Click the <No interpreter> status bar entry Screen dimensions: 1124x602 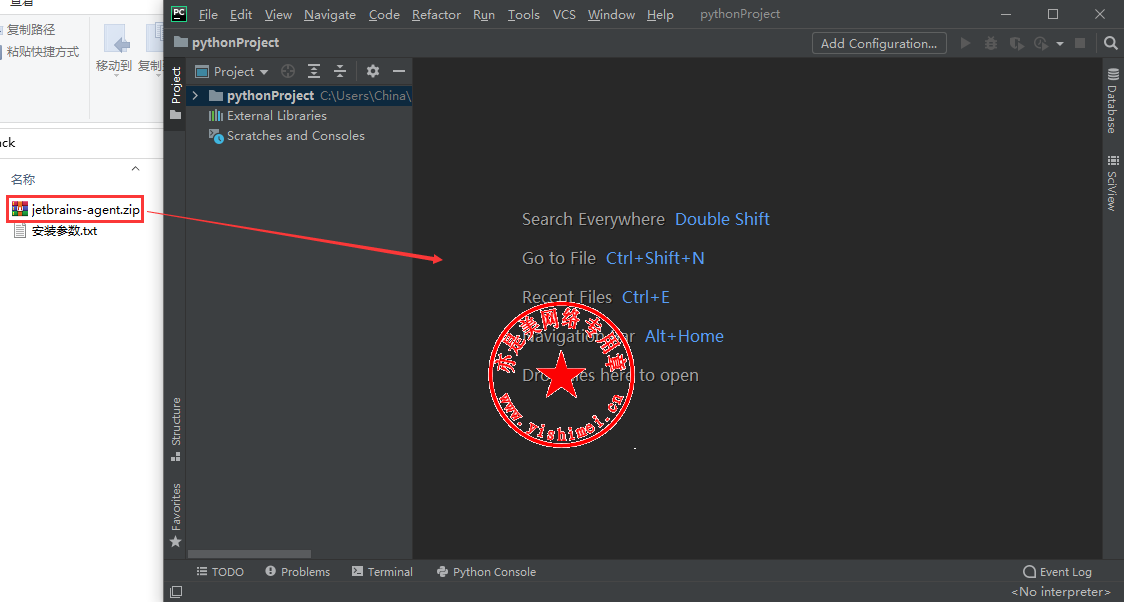[1060, 592]
